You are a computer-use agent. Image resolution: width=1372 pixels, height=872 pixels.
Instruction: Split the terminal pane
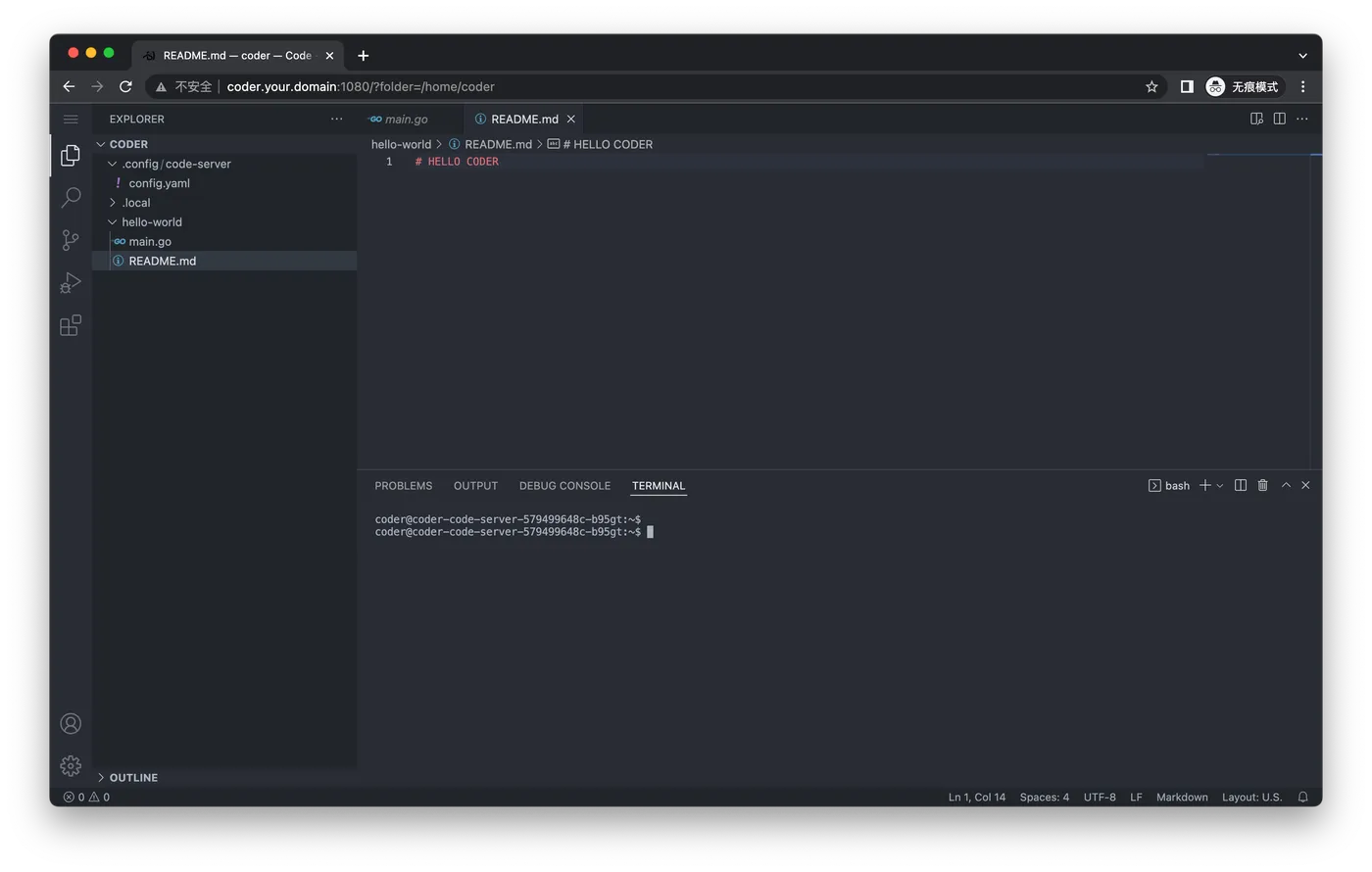[1240, 485]
